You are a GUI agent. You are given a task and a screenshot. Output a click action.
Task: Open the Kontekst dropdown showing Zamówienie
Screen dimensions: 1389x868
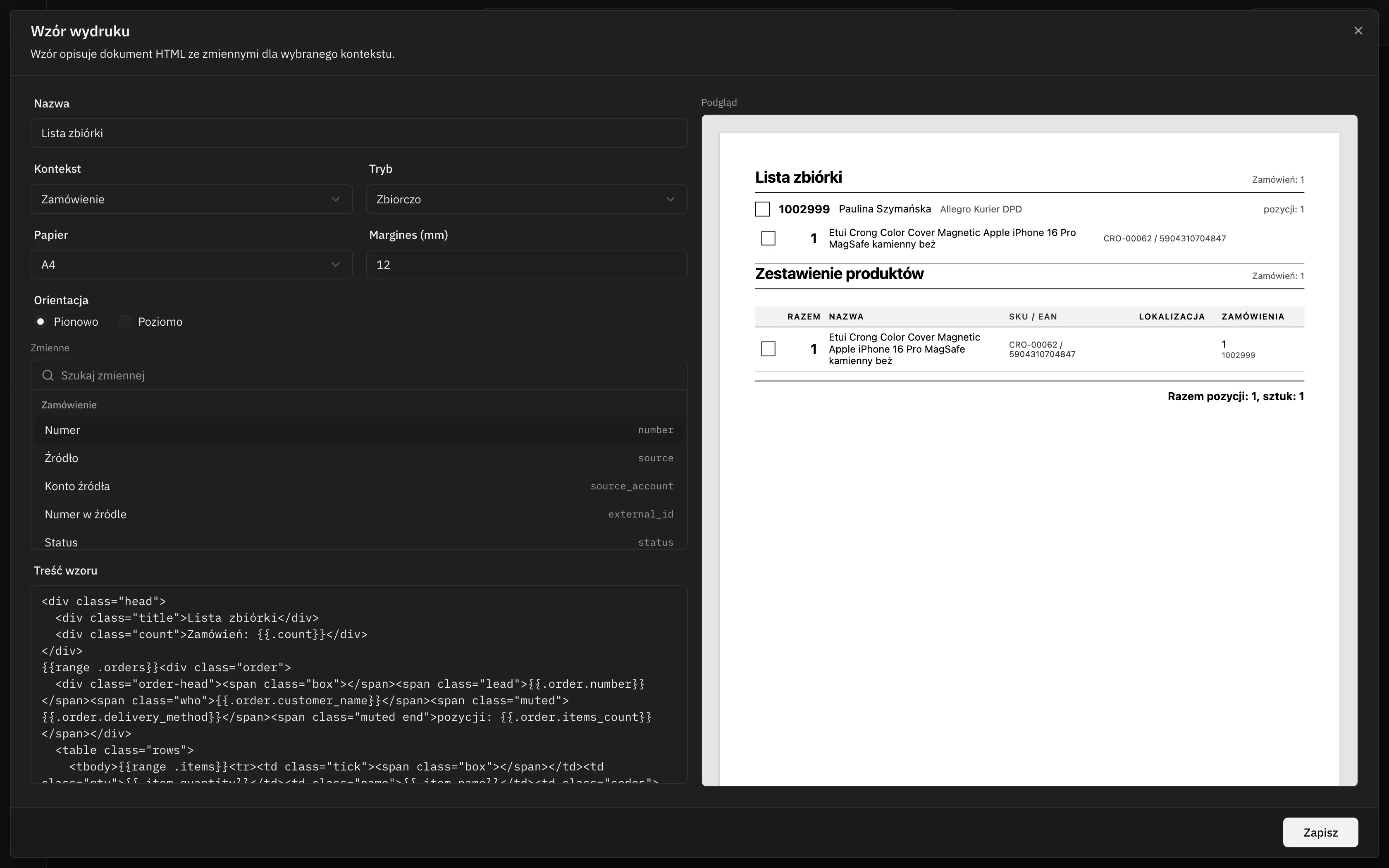[192, 199]
